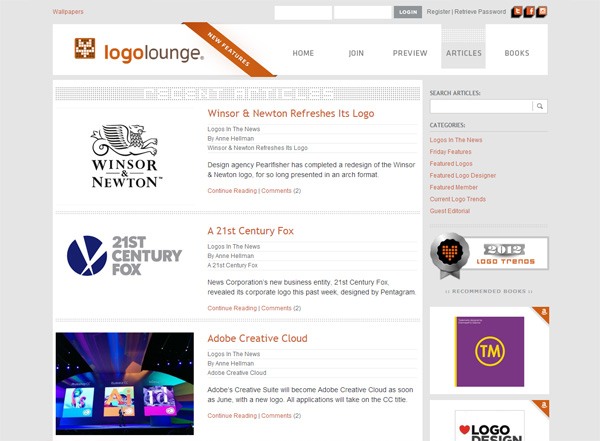Select Featured Logos category
The image size is (600, 441).
451,164
